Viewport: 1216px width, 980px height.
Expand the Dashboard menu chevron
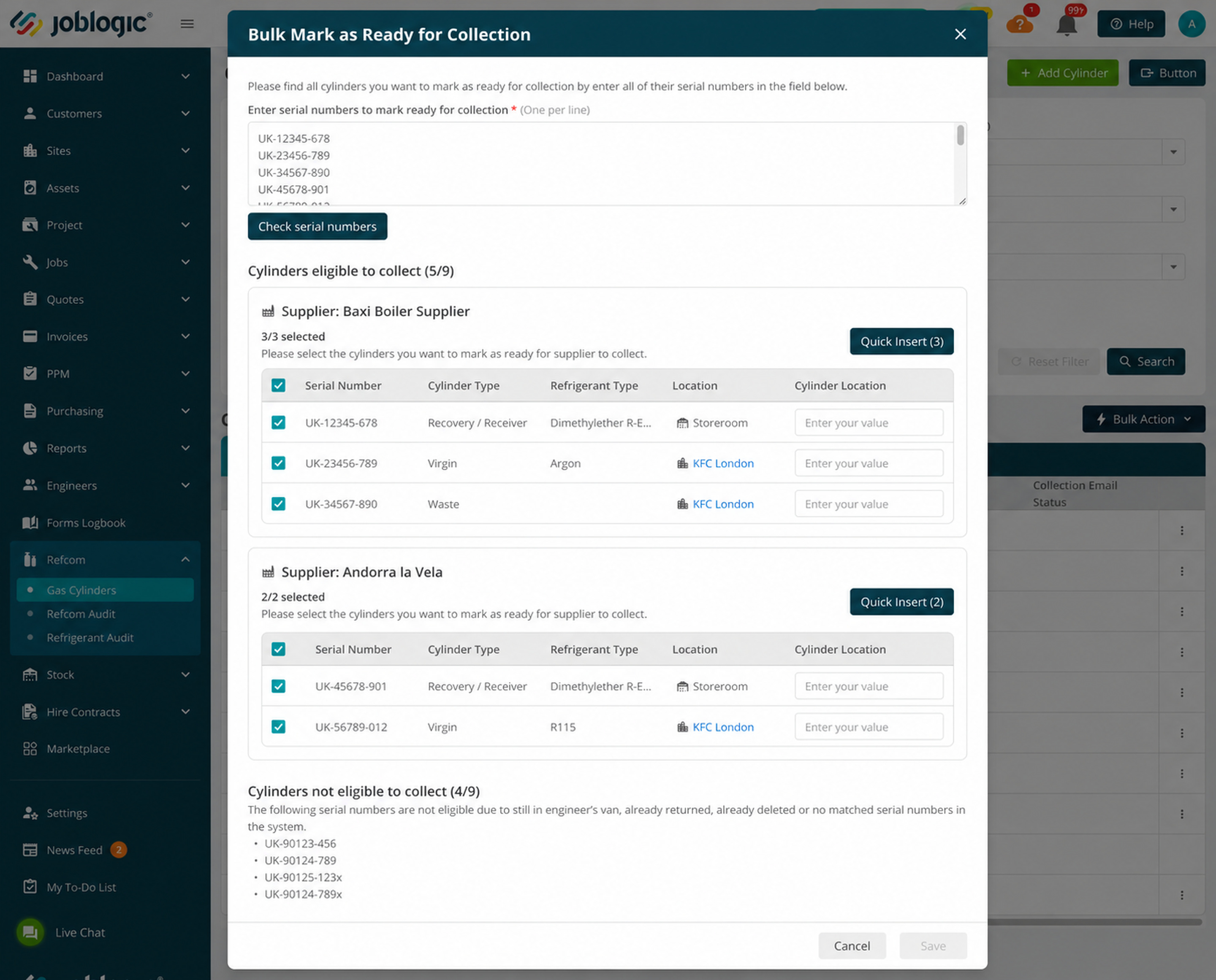185,76
